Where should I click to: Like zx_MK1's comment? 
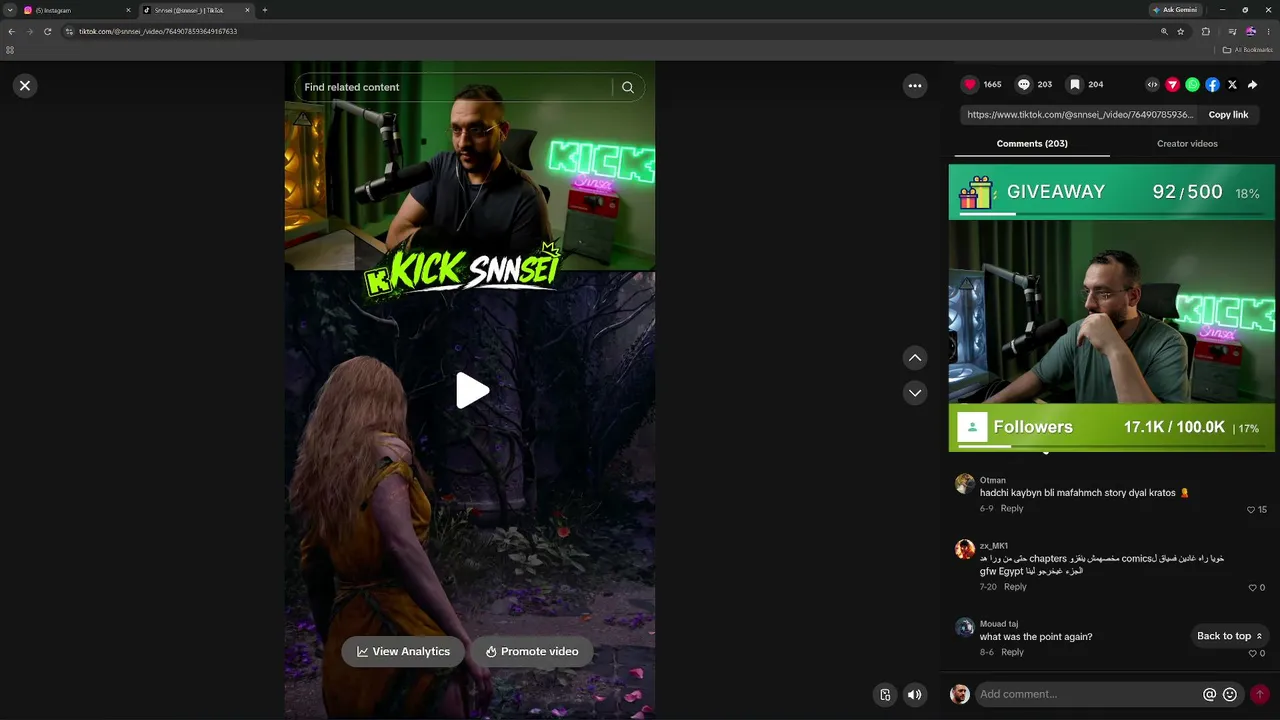(1251, 588)
